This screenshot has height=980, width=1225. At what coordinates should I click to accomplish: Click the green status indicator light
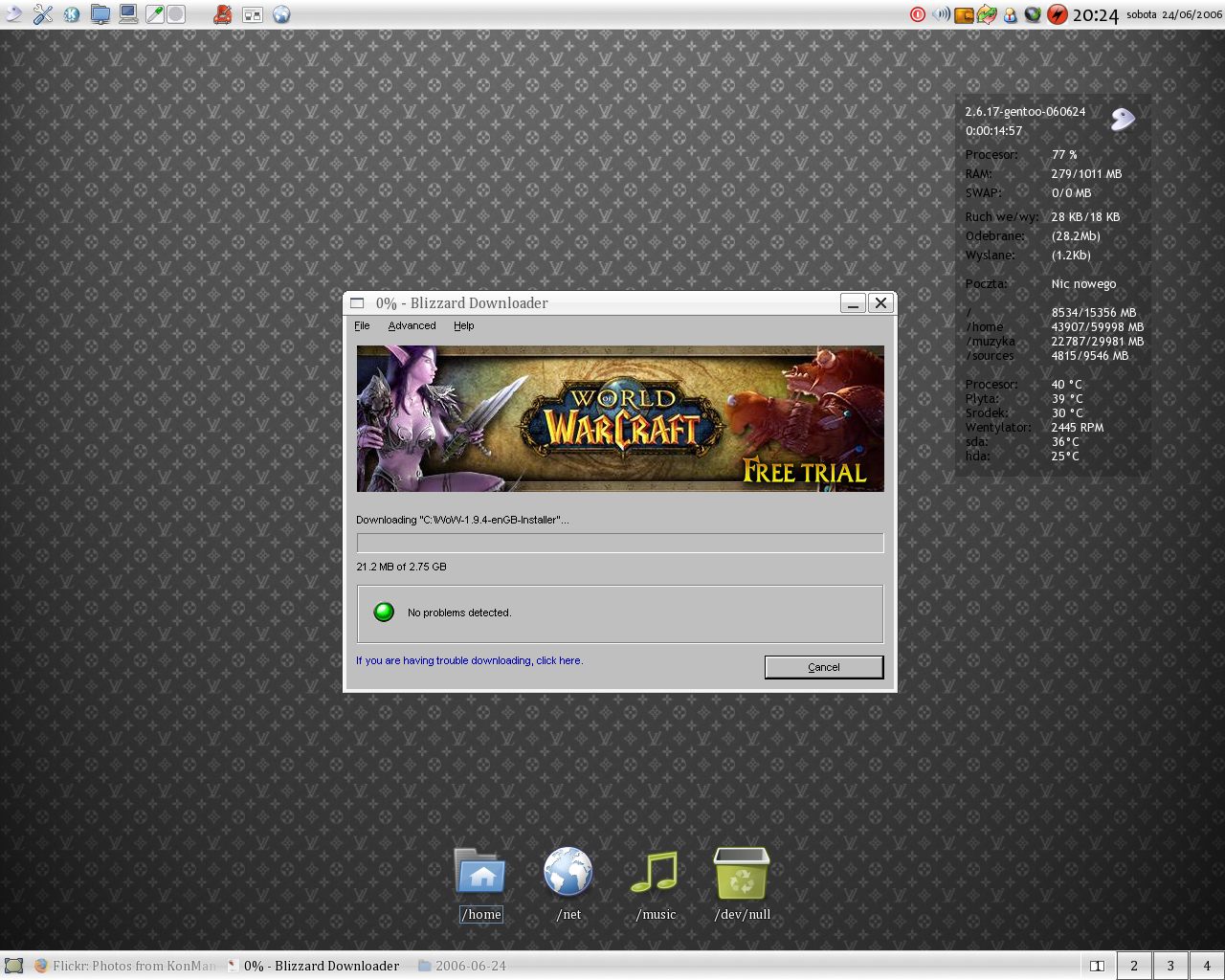384,612
